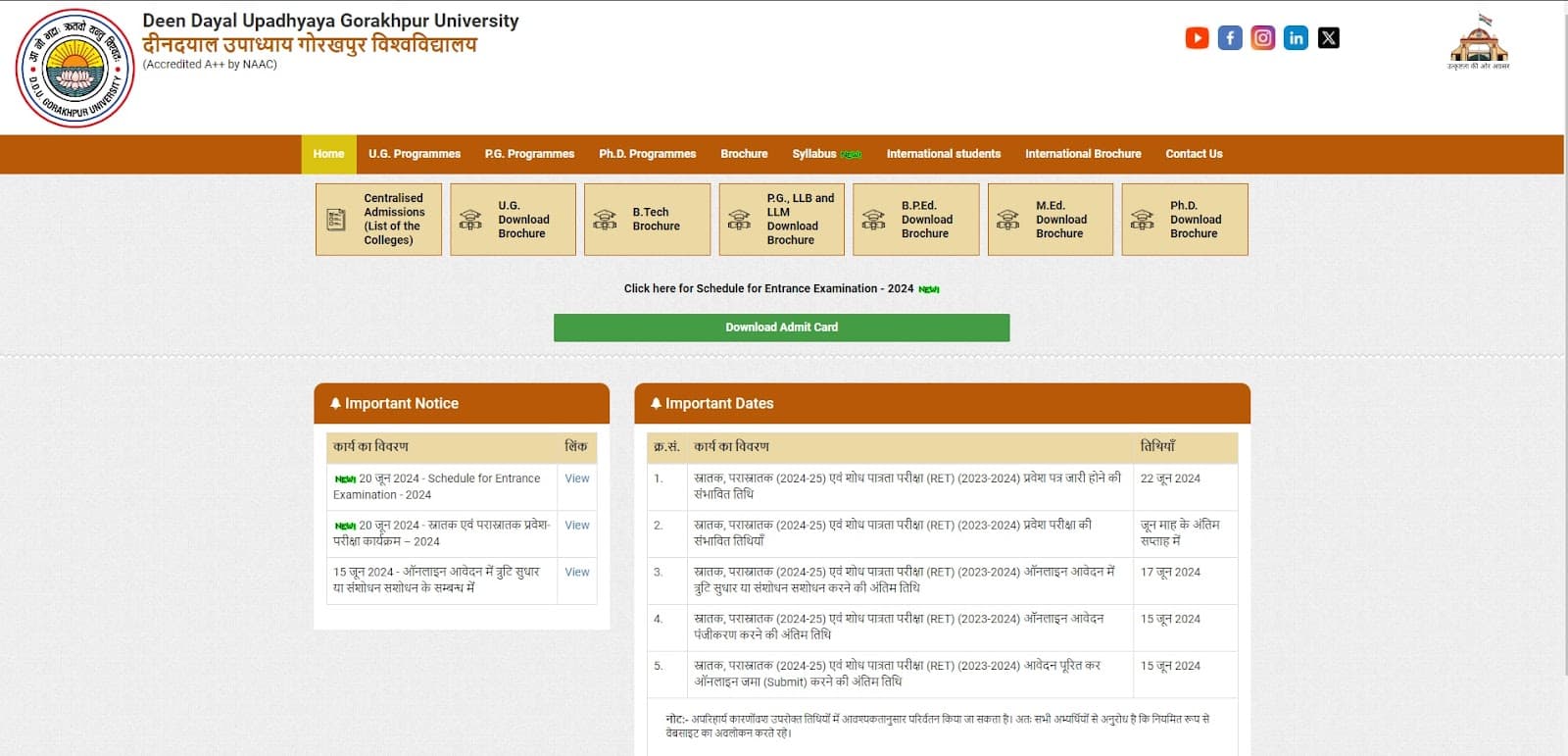1568x756 pixels.
Task: Open Centralised Admissions (List of the Colleges)
Action: 378,220
